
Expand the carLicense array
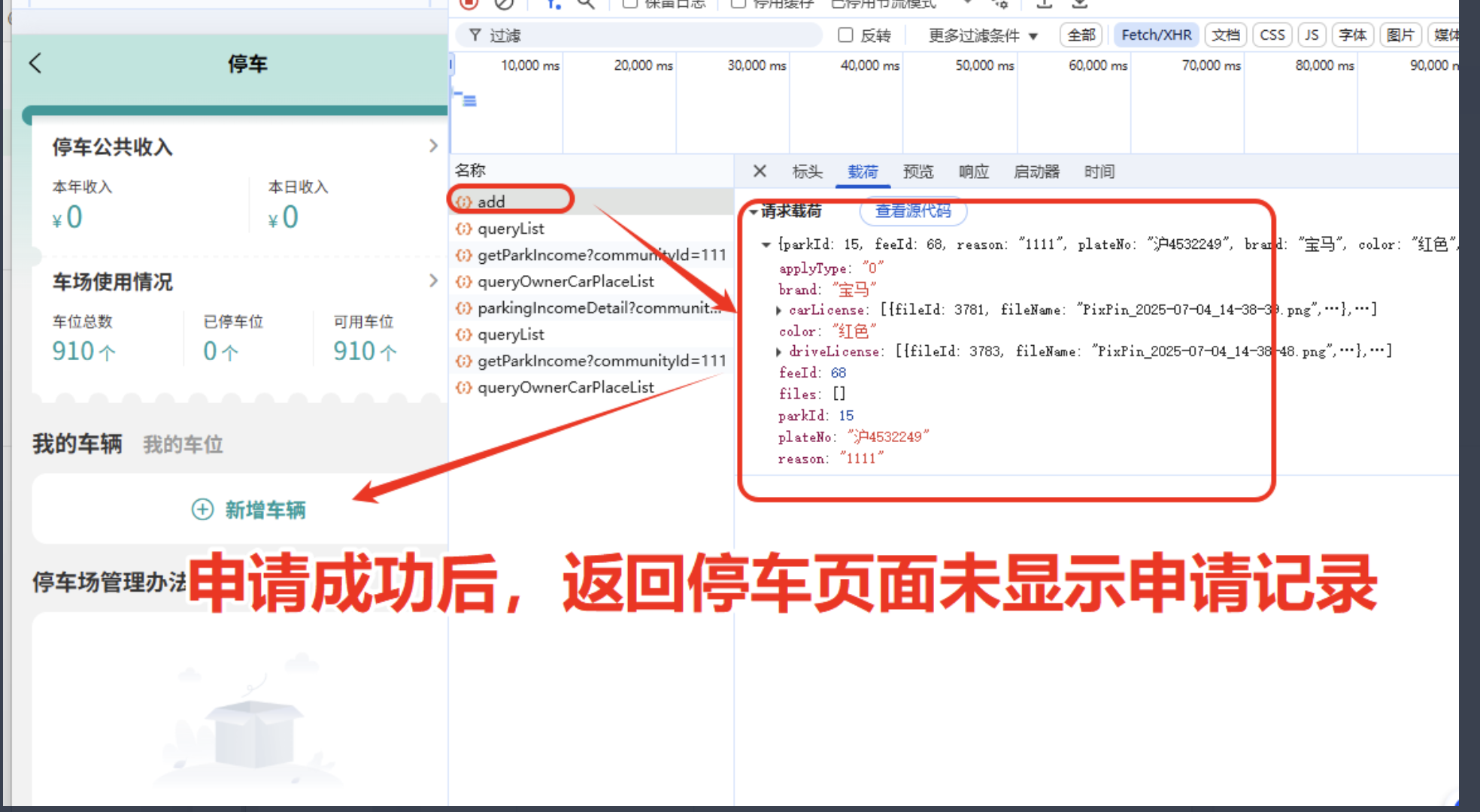click(x=778, y=310)
